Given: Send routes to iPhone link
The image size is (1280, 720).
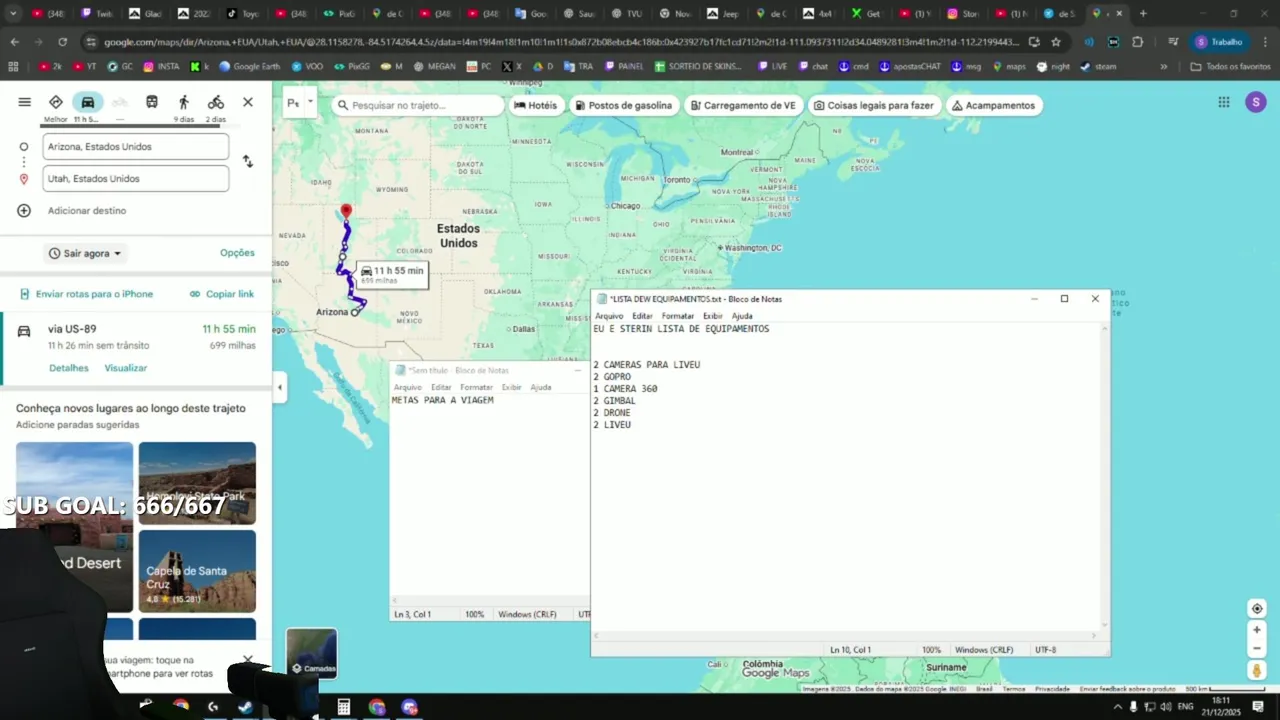Looking at the screenshot, I should click(87, 294).
